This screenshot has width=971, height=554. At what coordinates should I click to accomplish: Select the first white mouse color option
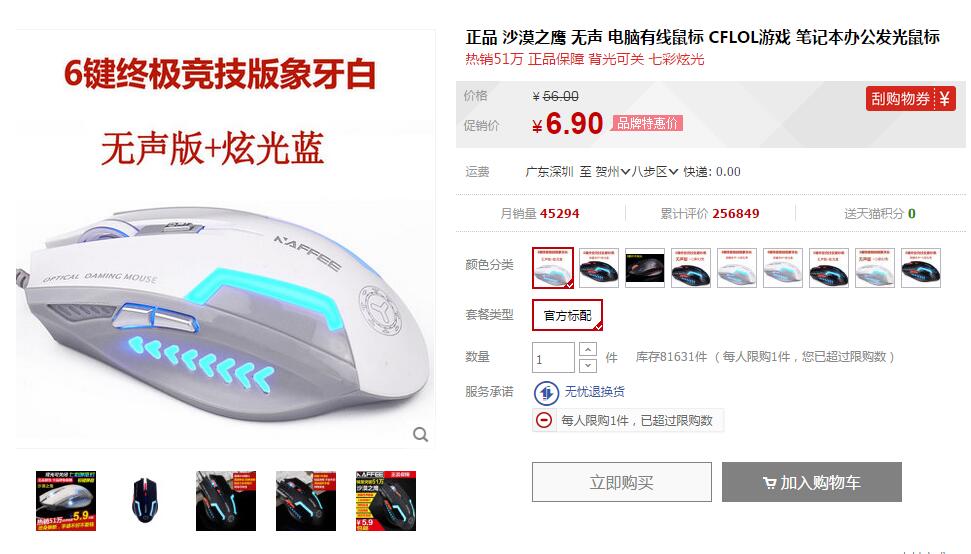click(x=553, y=268)
